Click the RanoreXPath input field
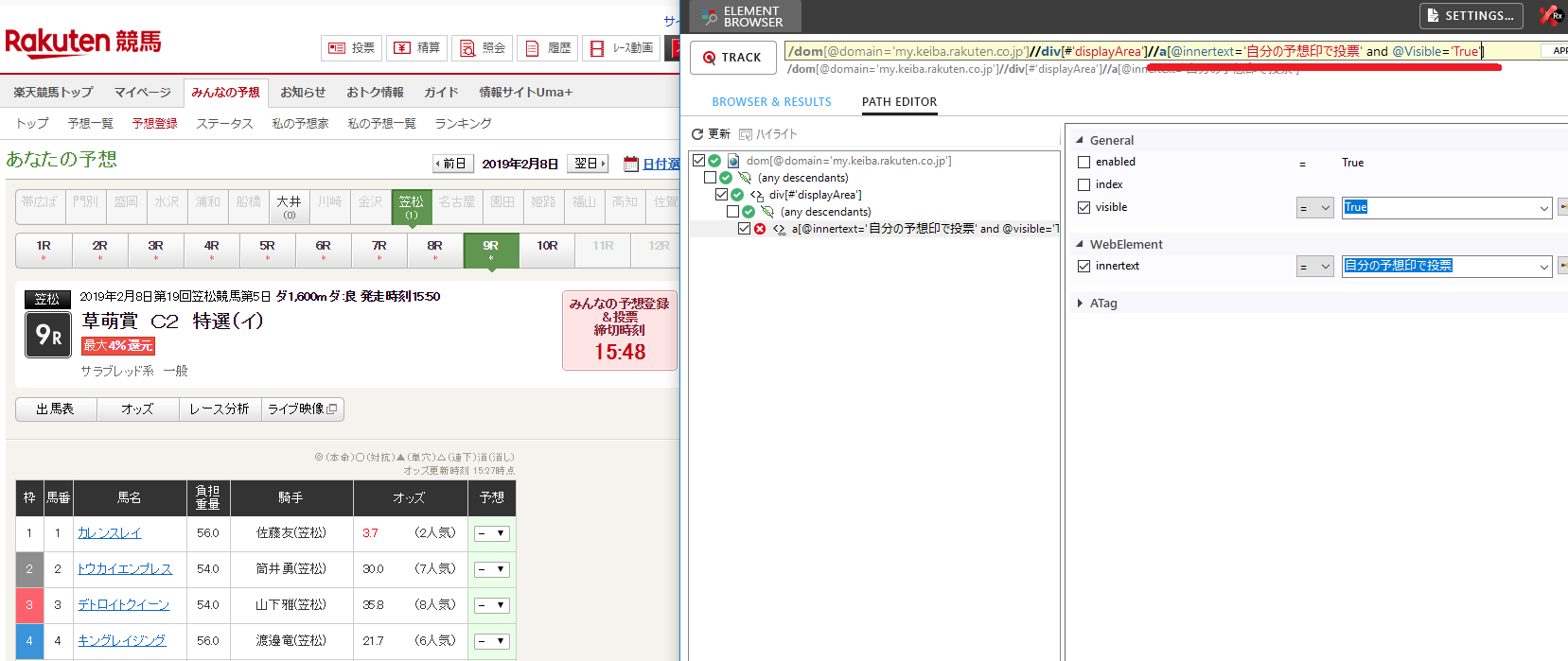Screen dimensions: 1568x661 [x=1162, y=51]
